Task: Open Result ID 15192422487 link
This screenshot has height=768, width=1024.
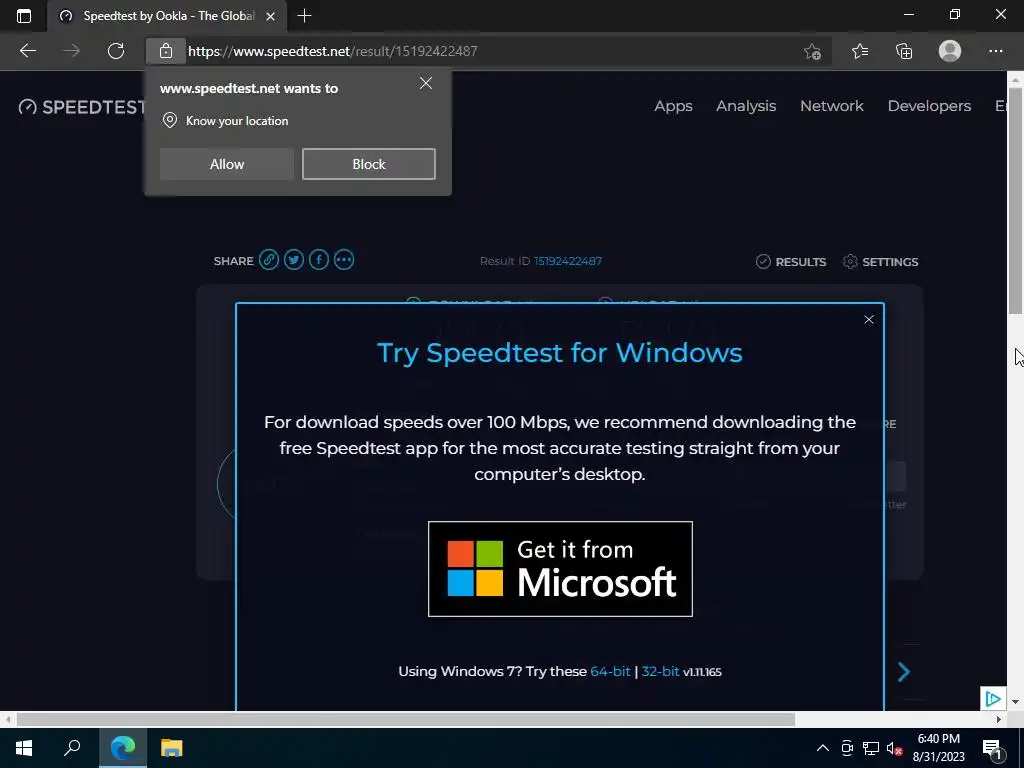Action: [568, 261]
